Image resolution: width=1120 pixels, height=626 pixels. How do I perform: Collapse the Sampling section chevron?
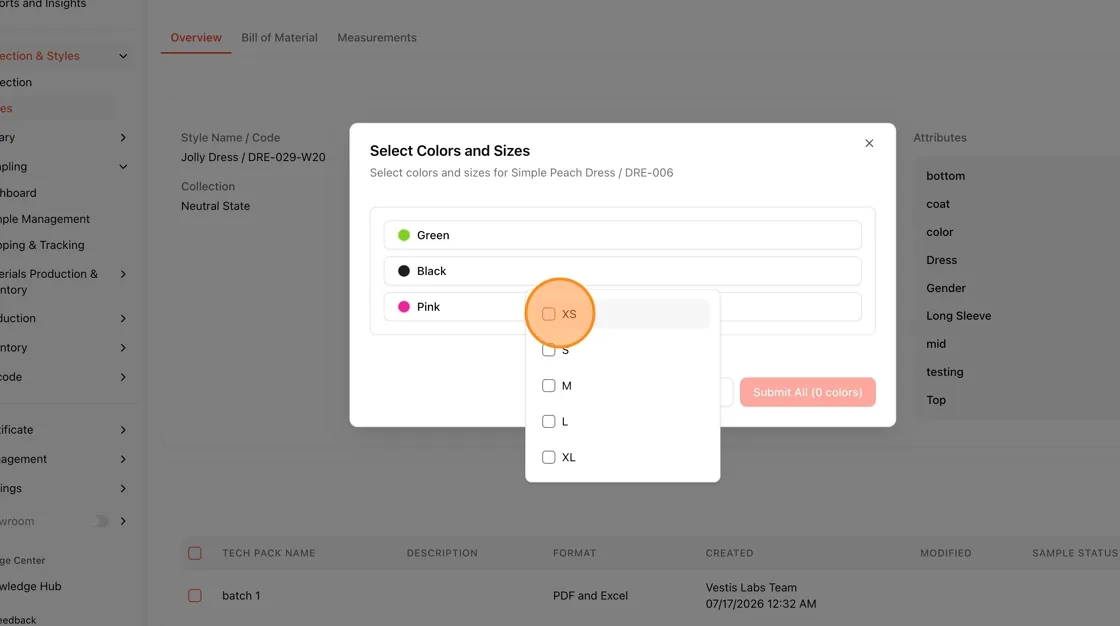point(123,167)
